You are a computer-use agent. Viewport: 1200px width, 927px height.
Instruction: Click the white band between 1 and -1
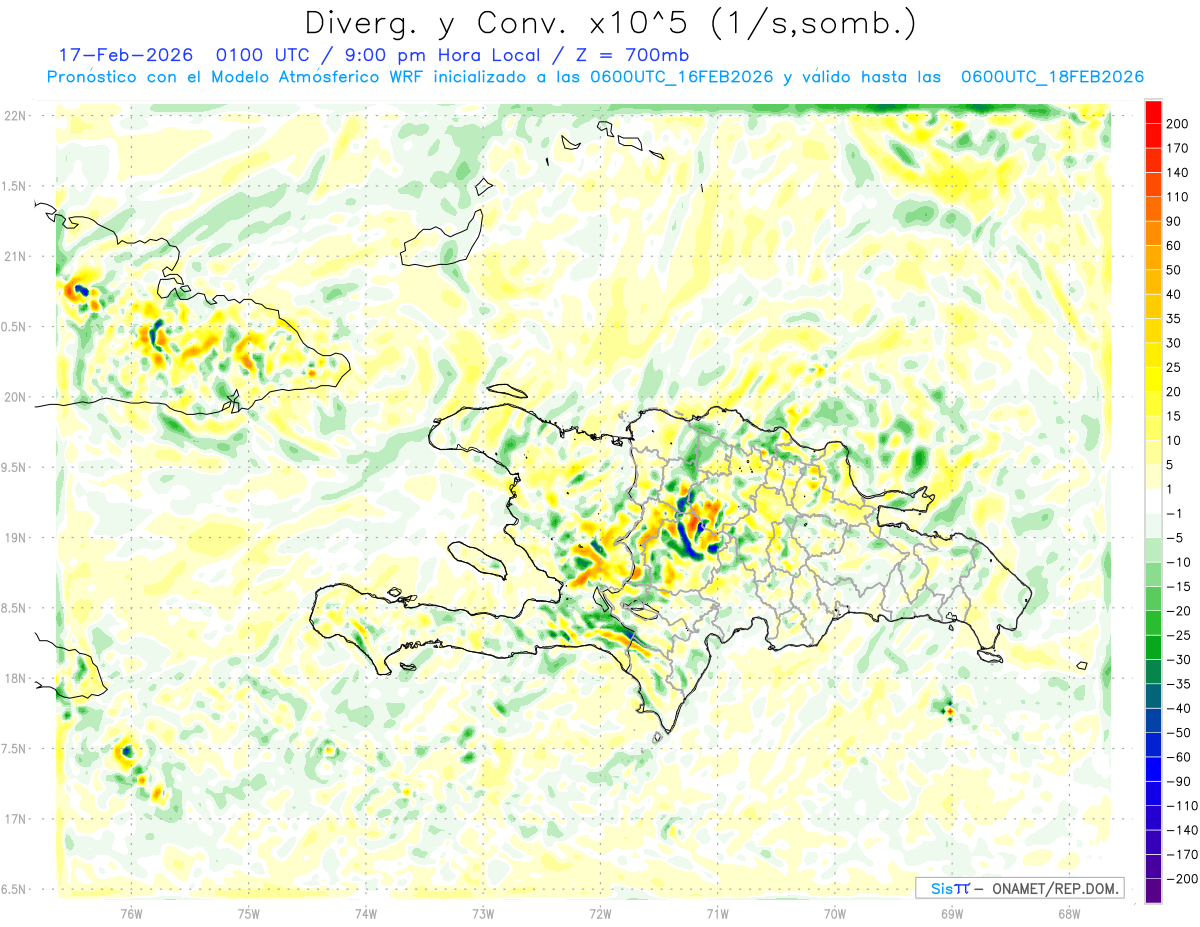pos(1153,501)
